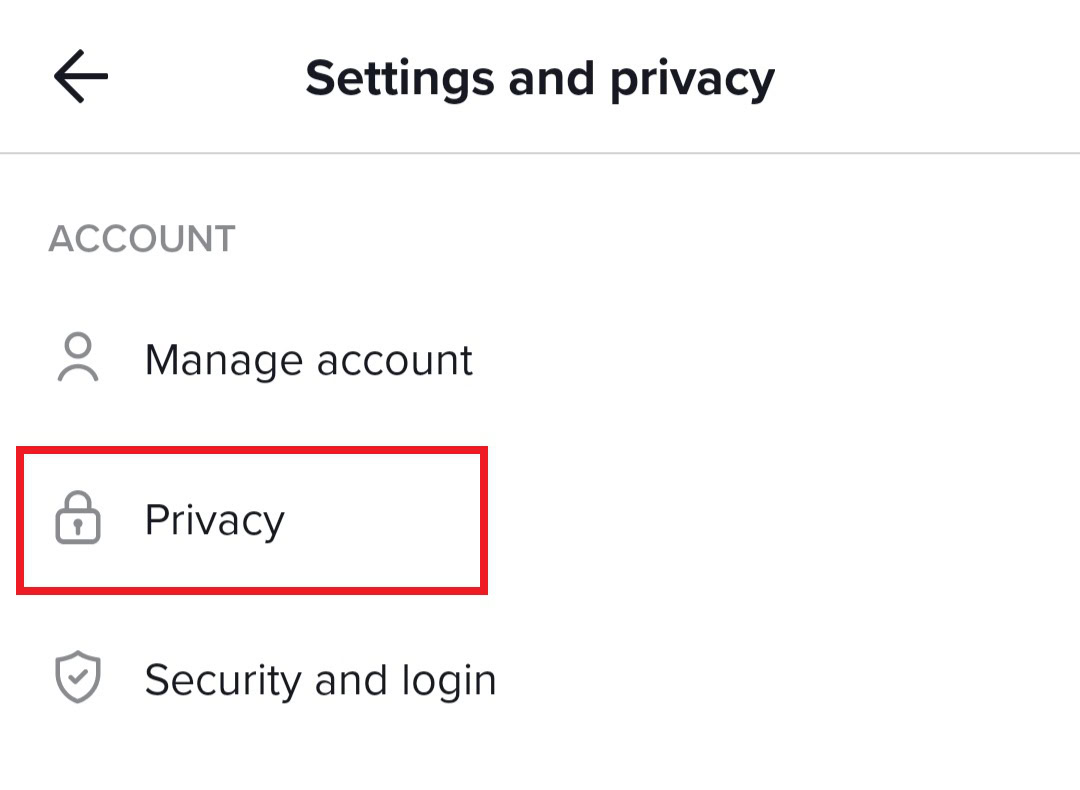Click the ACCOUNT section header
The width and height of the screenshot is (1080, 790).
point(142,240)
